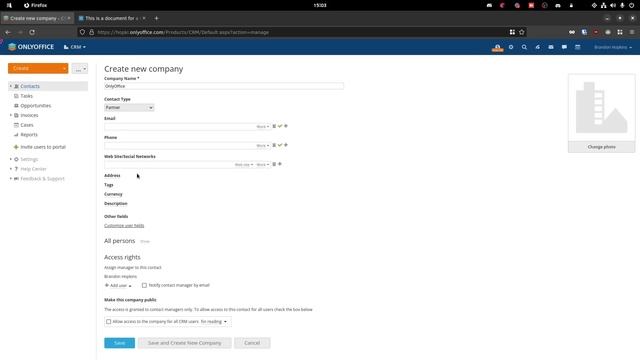Screen dimensions: 640x360
Task: Open the talk chat bubble icon
Action: pyautogui.click(x=564, y=47)
